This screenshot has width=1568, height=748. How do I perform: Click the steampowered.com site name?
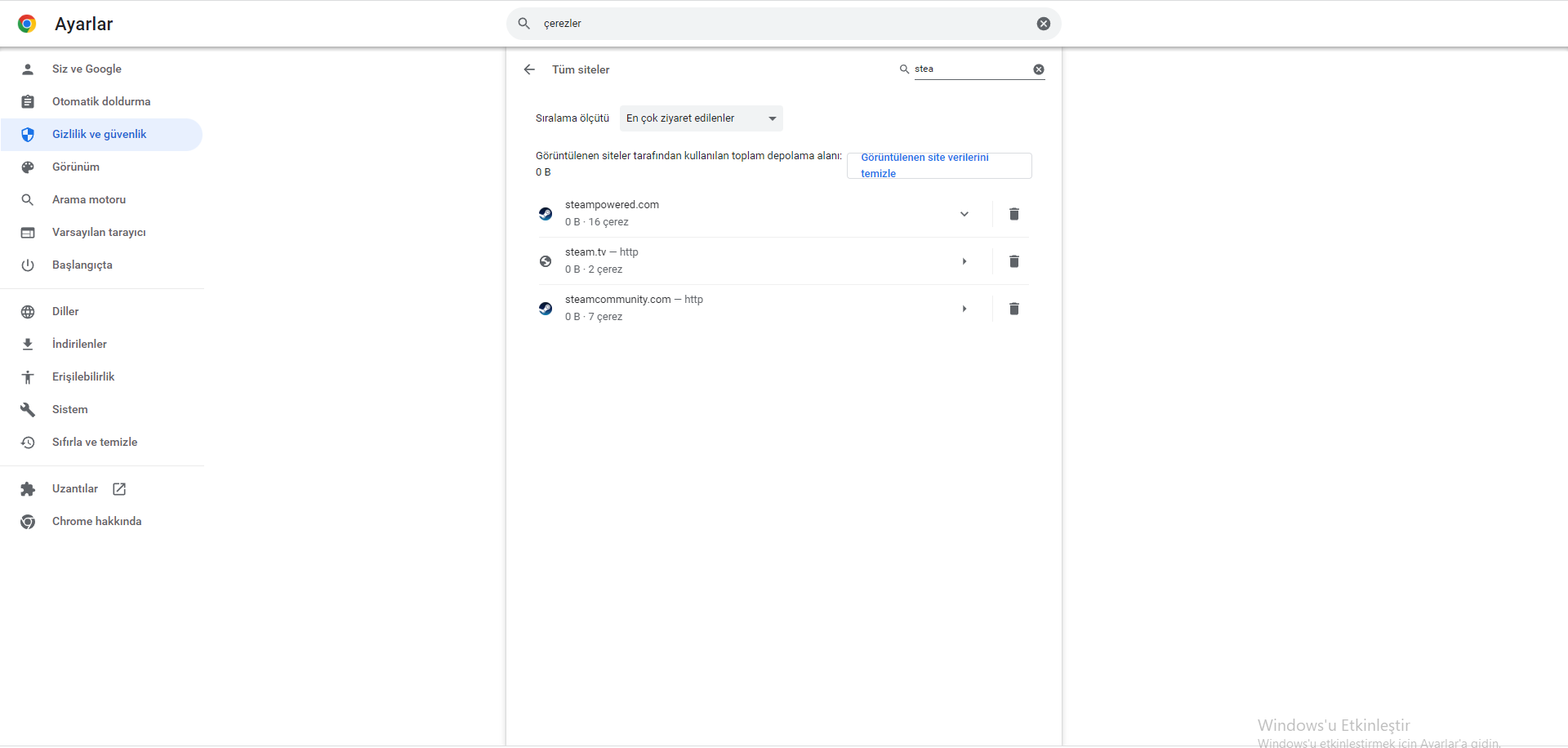[612, 205]
